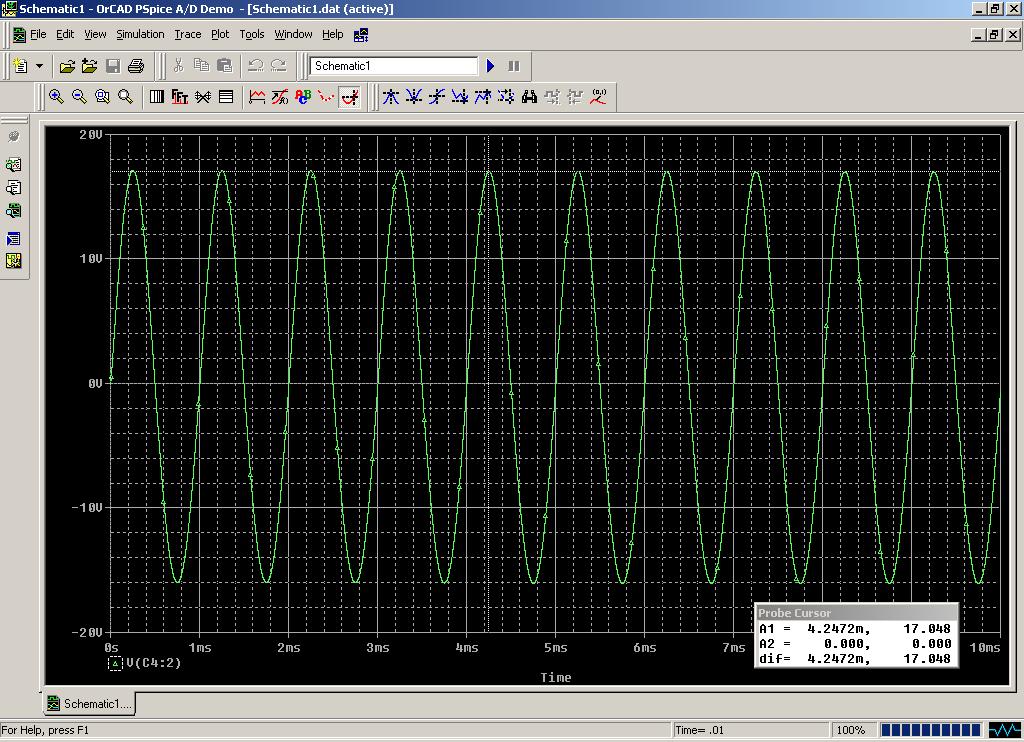The width and height of the screenshot is (1024, 742).
Task: Click the Cursor Max icon
Action: (483, 97)
